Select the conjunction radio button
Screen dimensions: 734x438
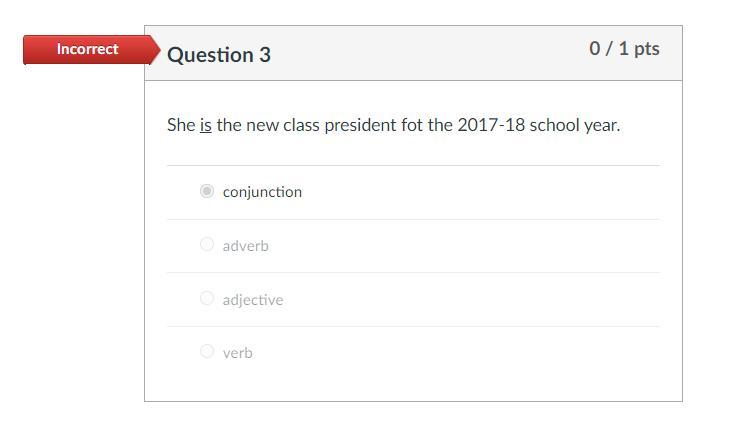pyautogui.click(x=207, y=191)
